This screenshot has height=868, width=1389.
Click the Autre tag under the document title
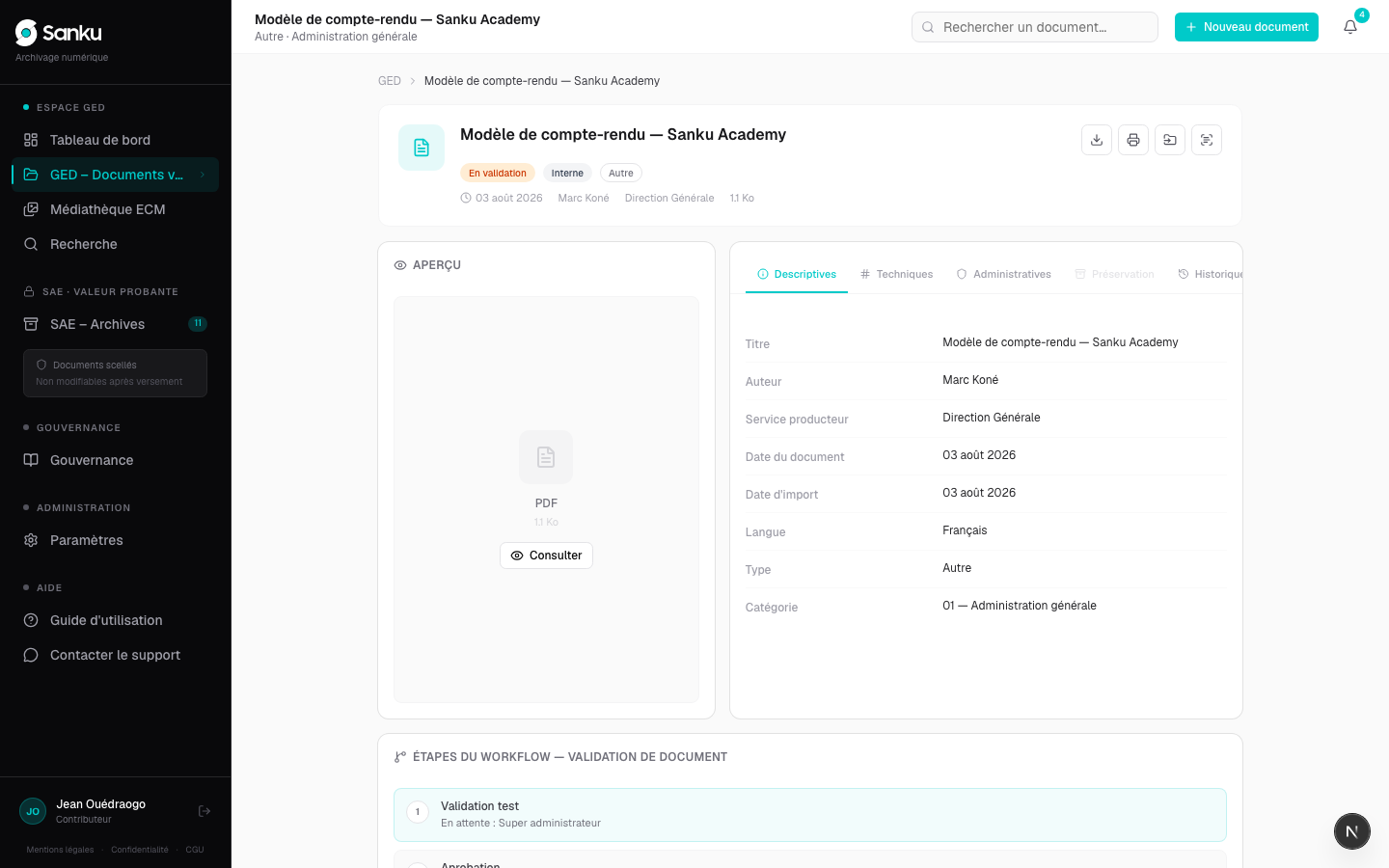coord(621,173)
